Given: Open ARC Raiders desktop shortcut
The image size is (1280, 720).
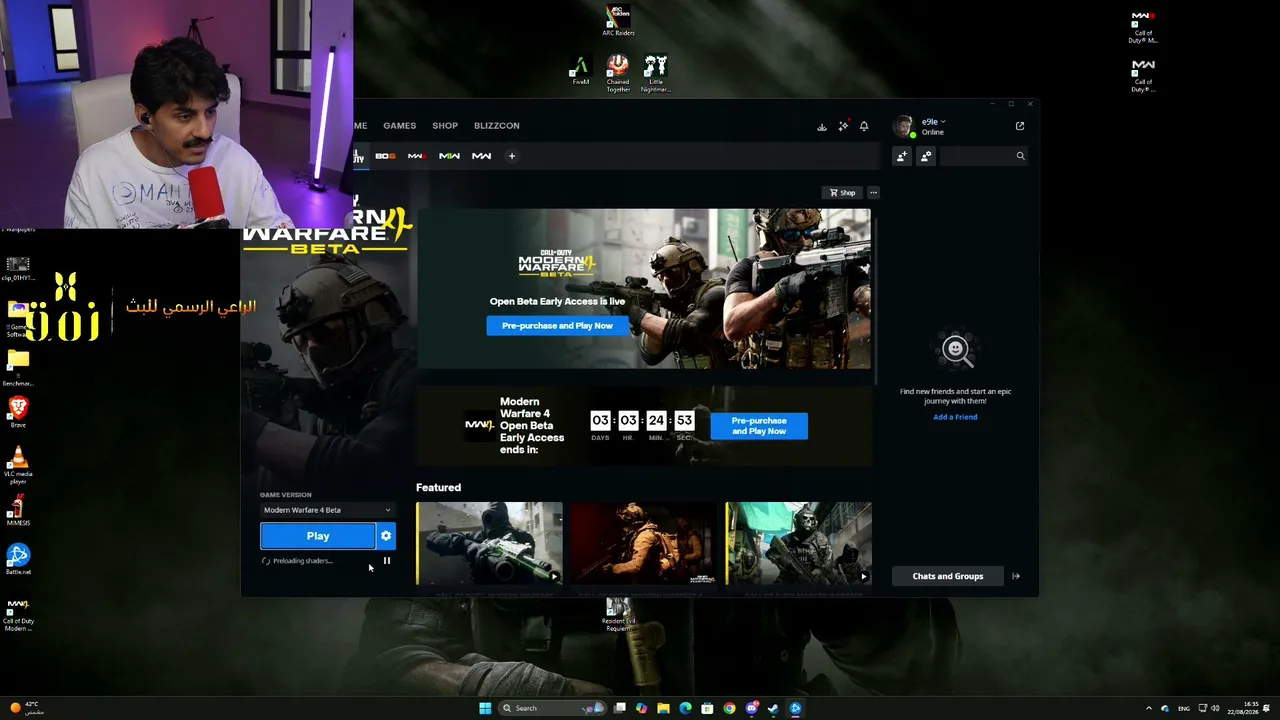Looking at the screenshot, I should [x=618, y=20].
